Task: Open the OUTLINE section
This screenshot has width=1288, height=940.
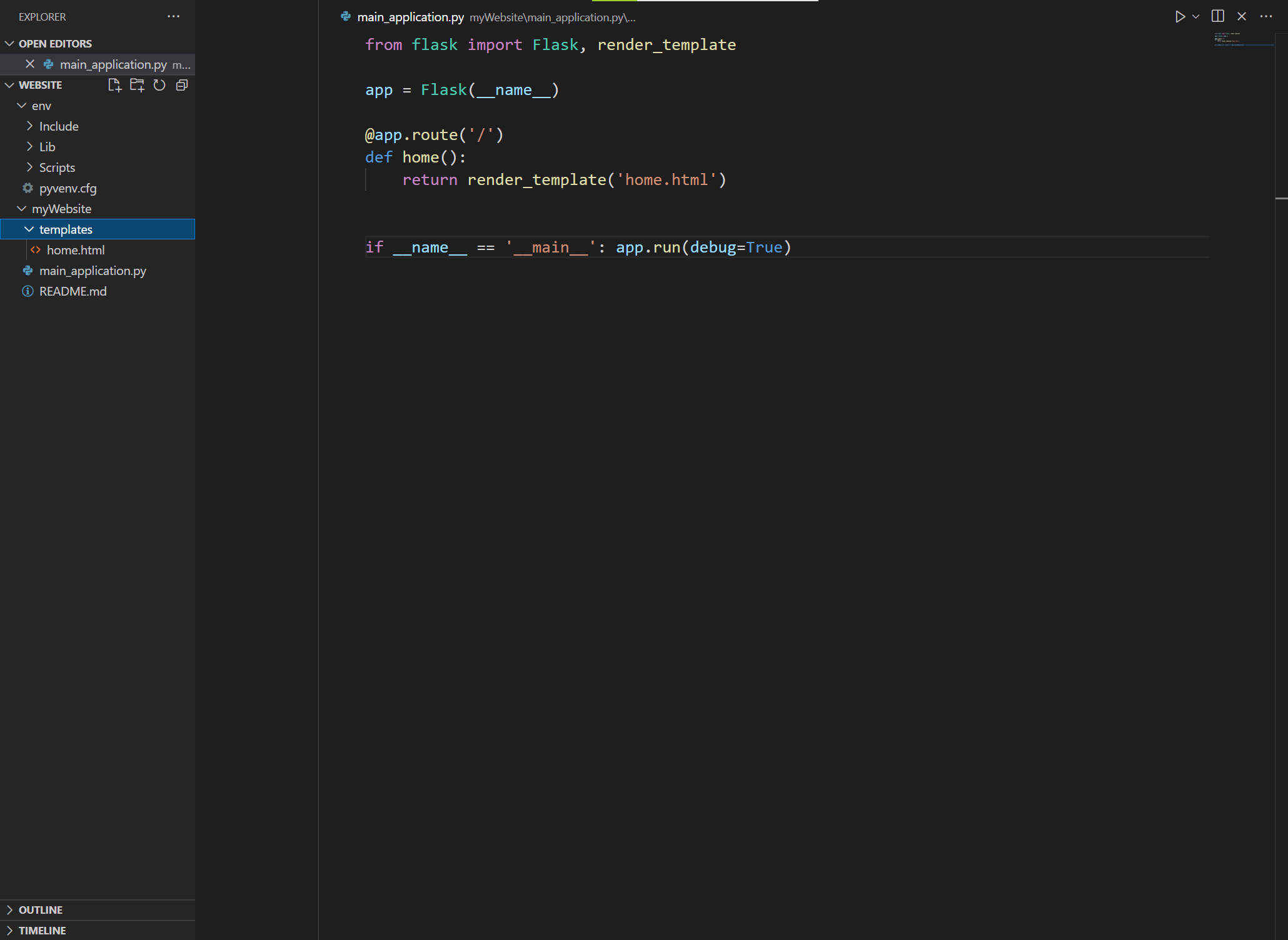Action: 40,909
